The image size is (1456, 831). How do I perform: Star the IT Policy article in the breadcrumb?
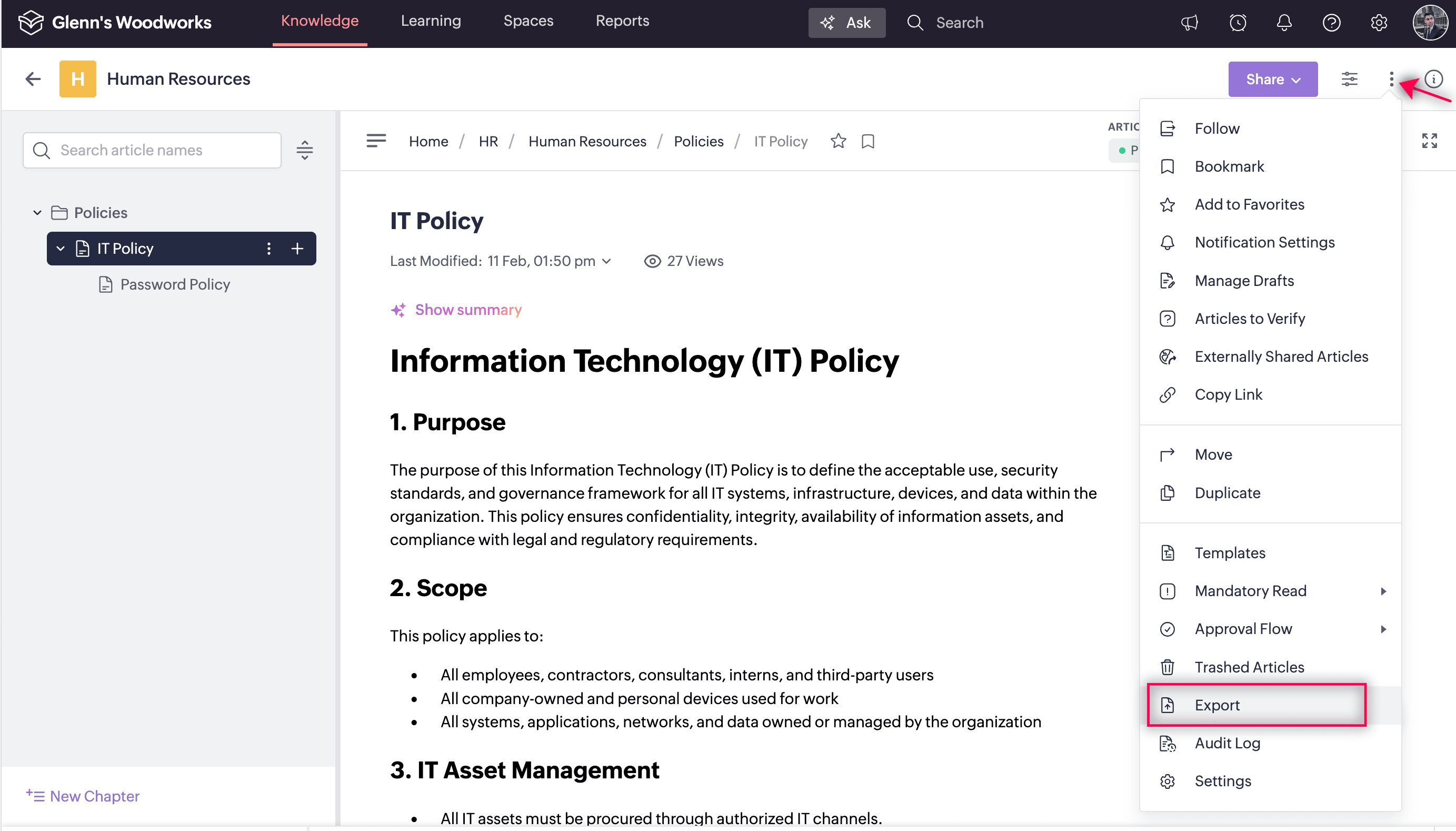(x=839, y=141)
